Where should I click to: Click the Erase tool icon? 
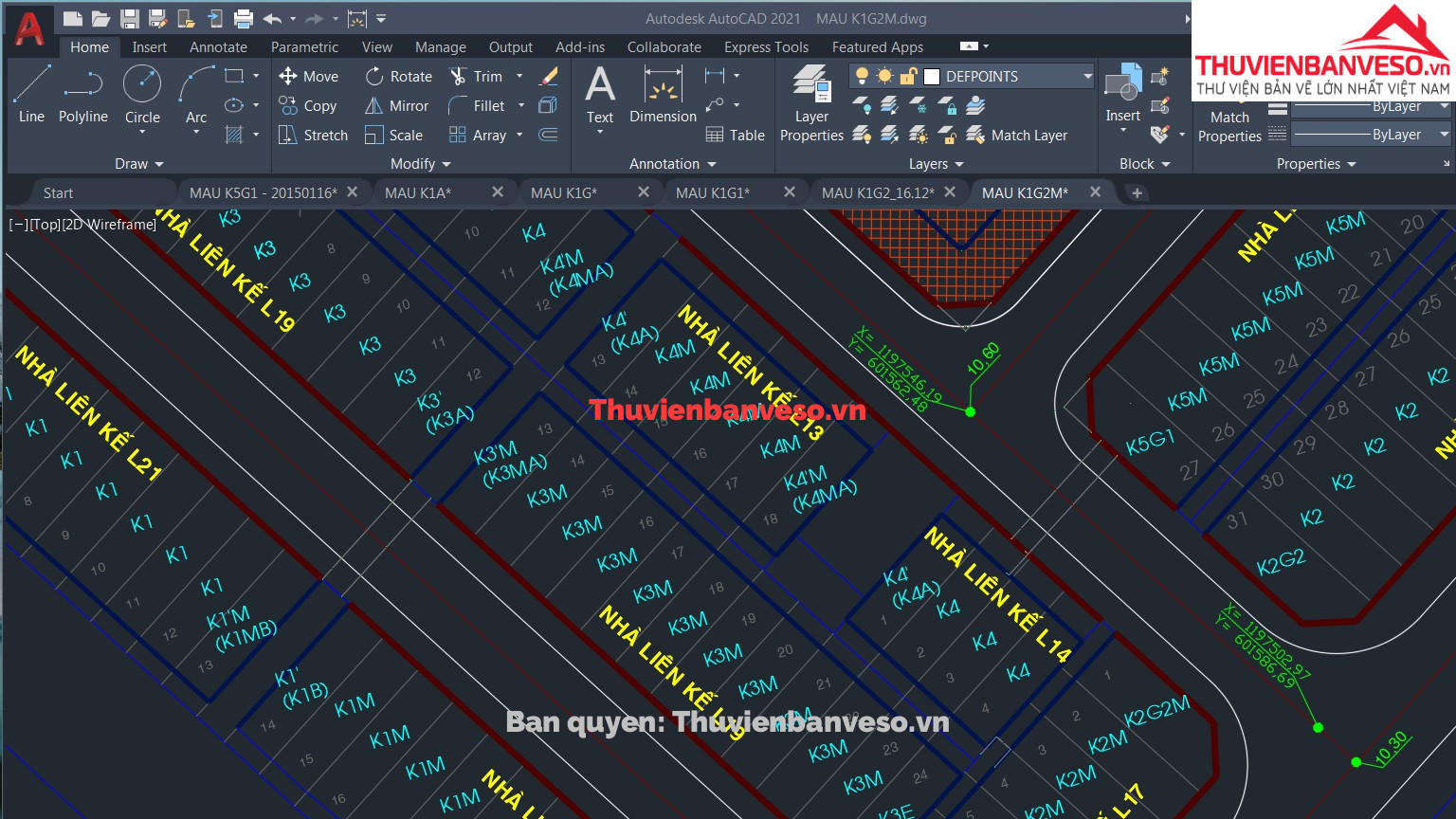click(x=549, y=76)
